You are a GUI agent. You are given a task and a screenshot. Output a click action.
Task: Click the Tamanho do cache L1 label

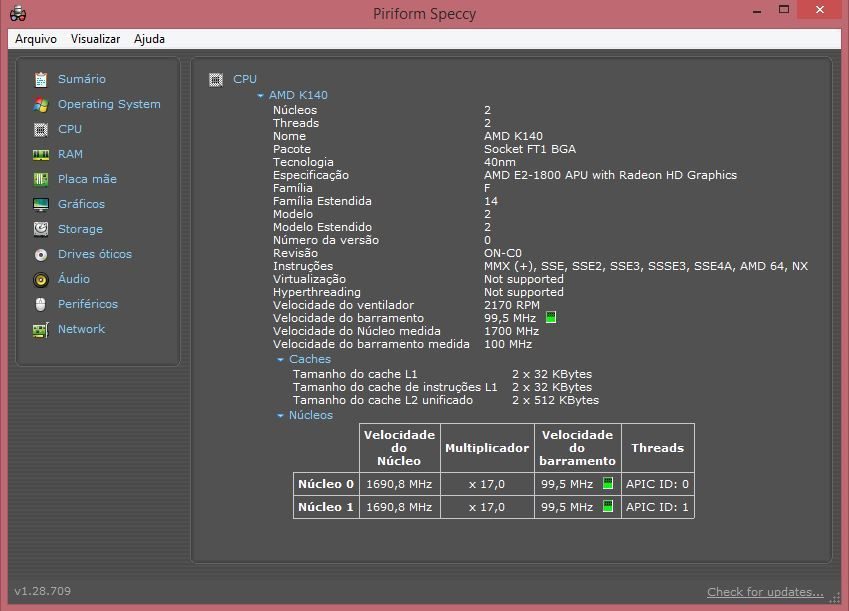pyautogui.click(x=355, y=374)
